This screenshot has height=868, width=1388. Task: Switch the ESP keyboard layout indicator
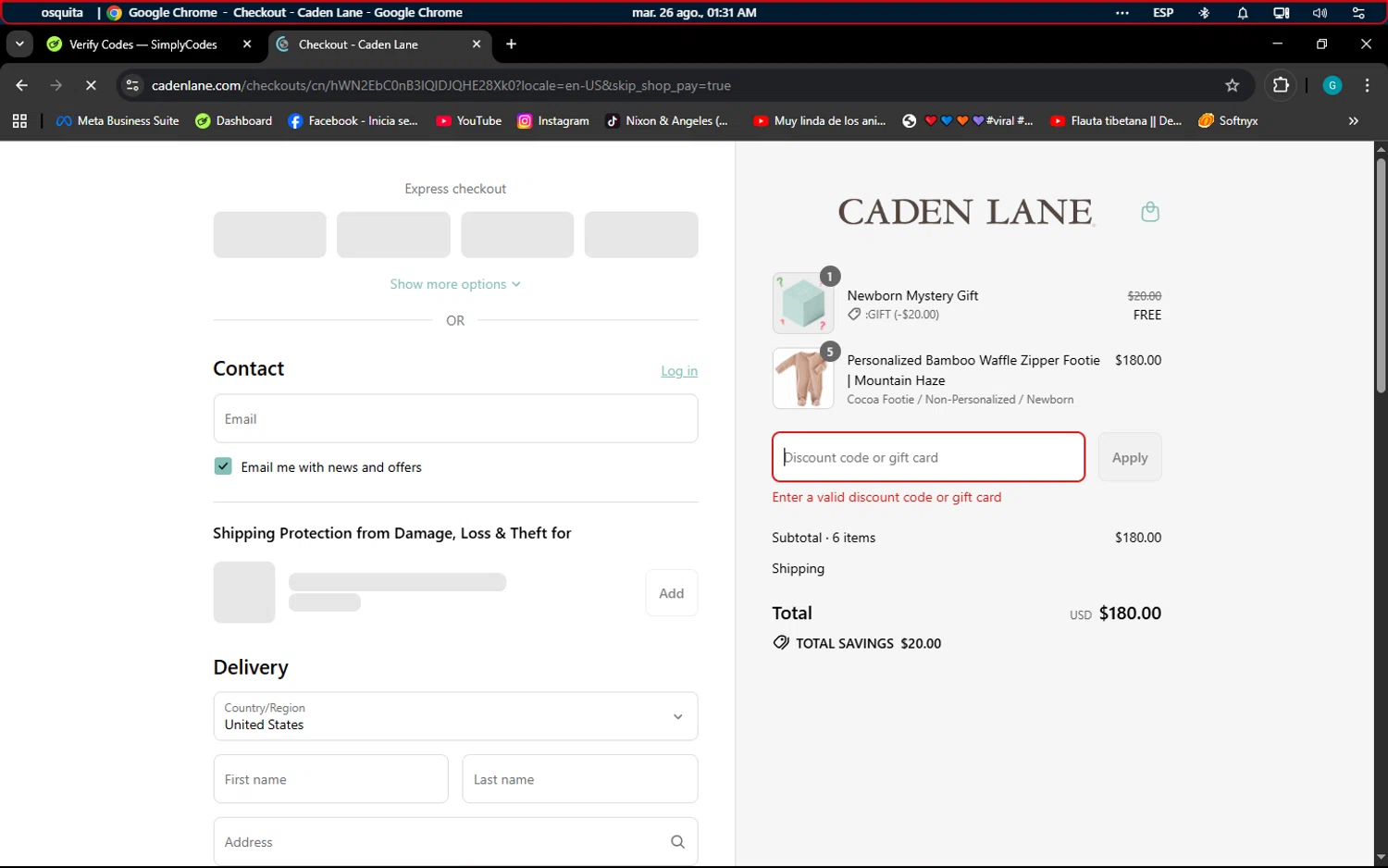1163,13
